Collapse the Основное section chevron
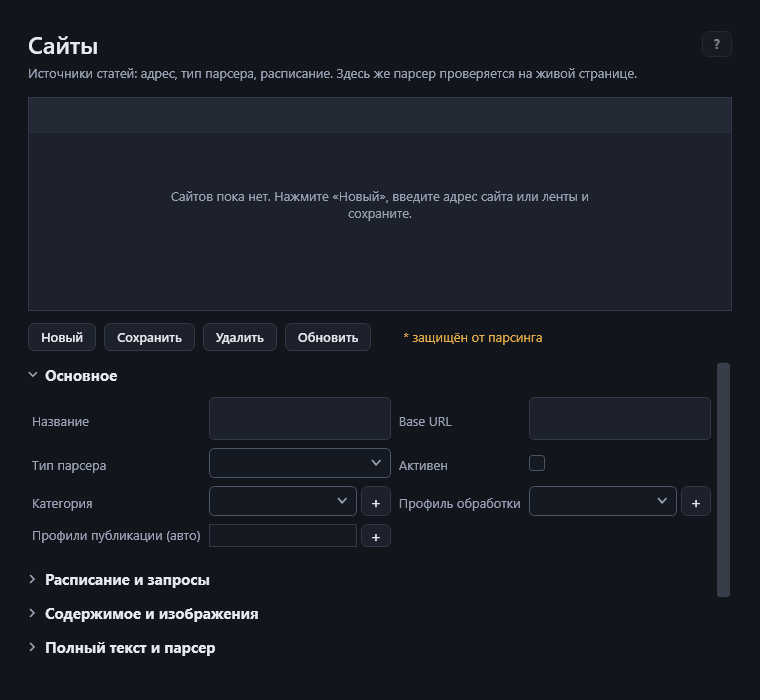The width and height of the screenshot is (760, 700). 33,375
